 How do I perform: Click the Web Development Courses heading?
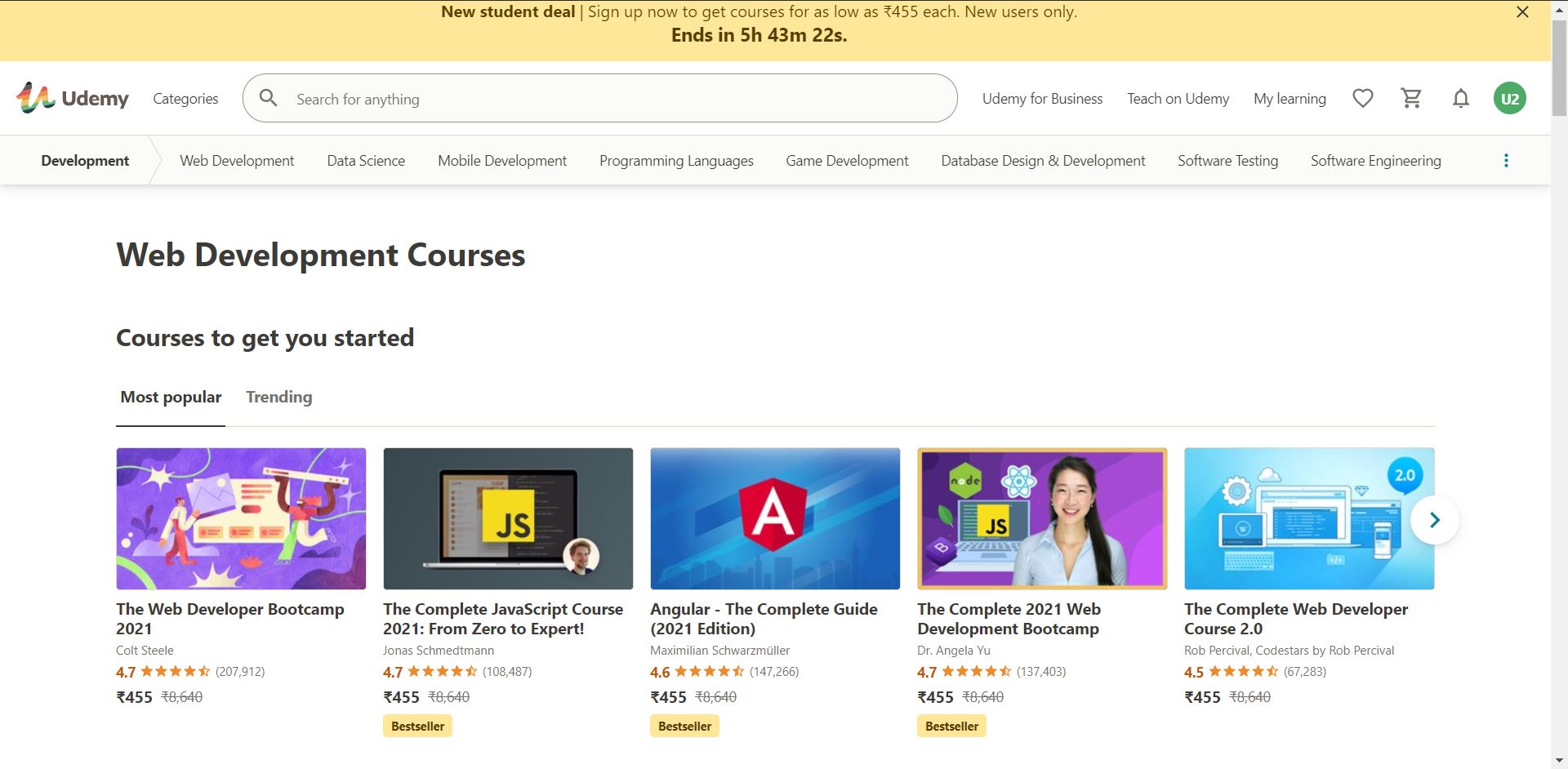pos(321,255)
